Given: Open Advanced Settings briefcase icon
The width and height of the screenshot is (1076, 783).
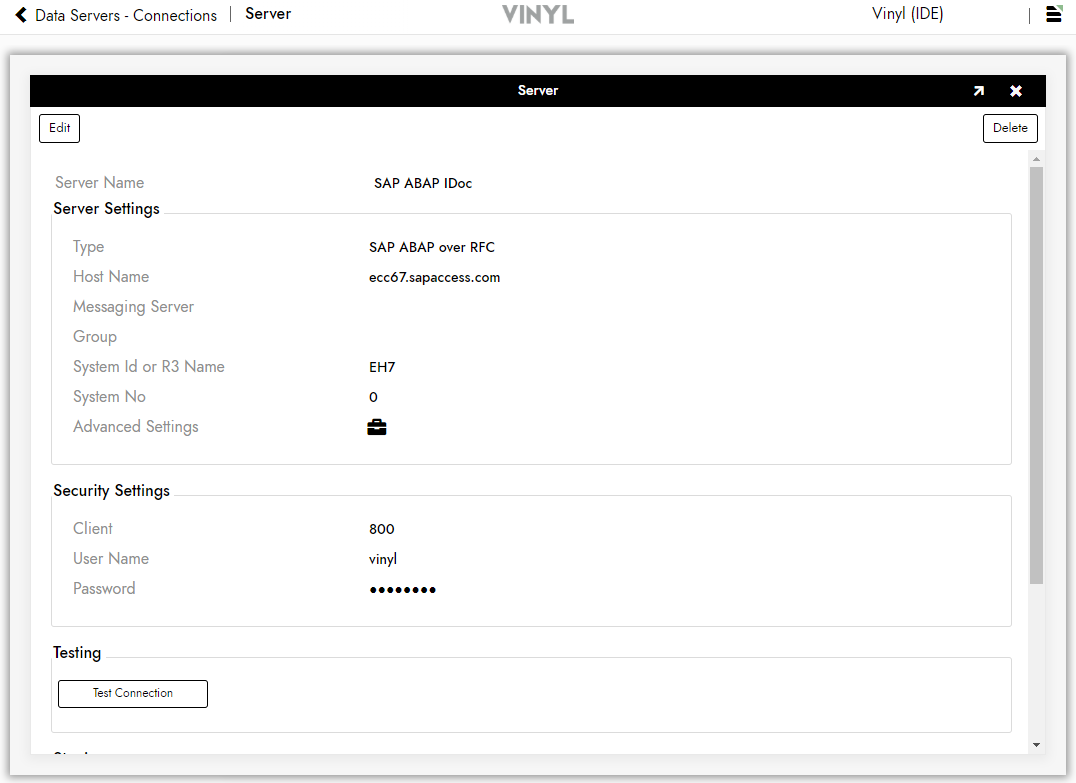Looking at the screenshot, I should pos(377,428).
